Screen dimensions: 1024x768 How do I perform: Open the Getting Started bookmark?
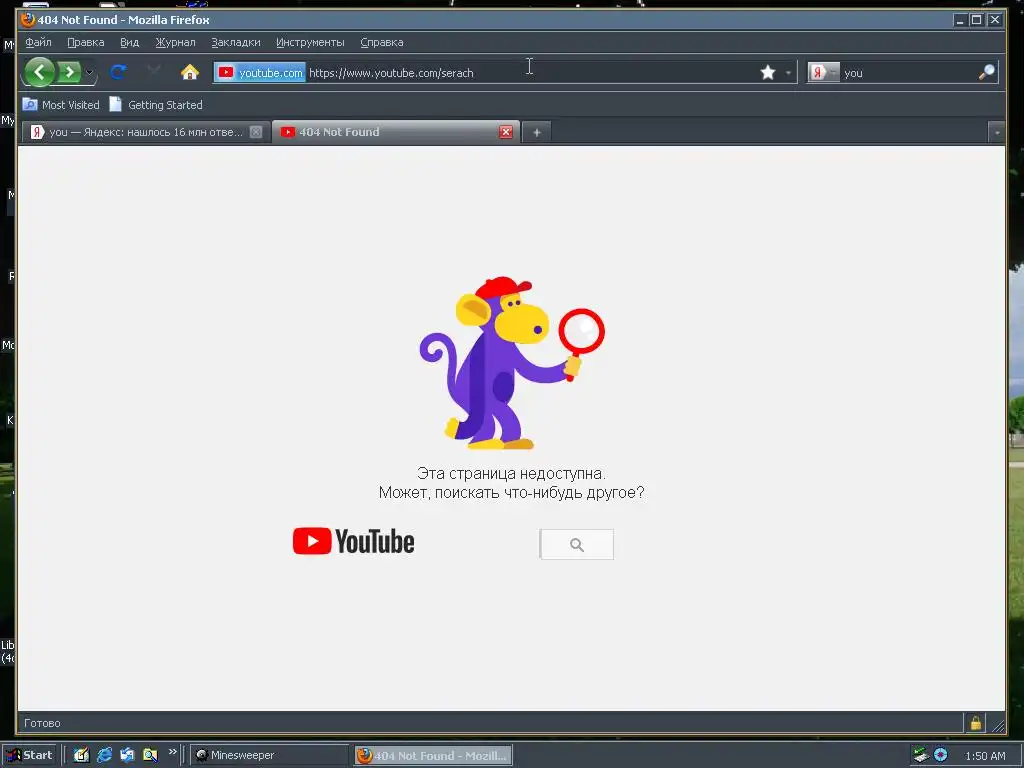156,104
